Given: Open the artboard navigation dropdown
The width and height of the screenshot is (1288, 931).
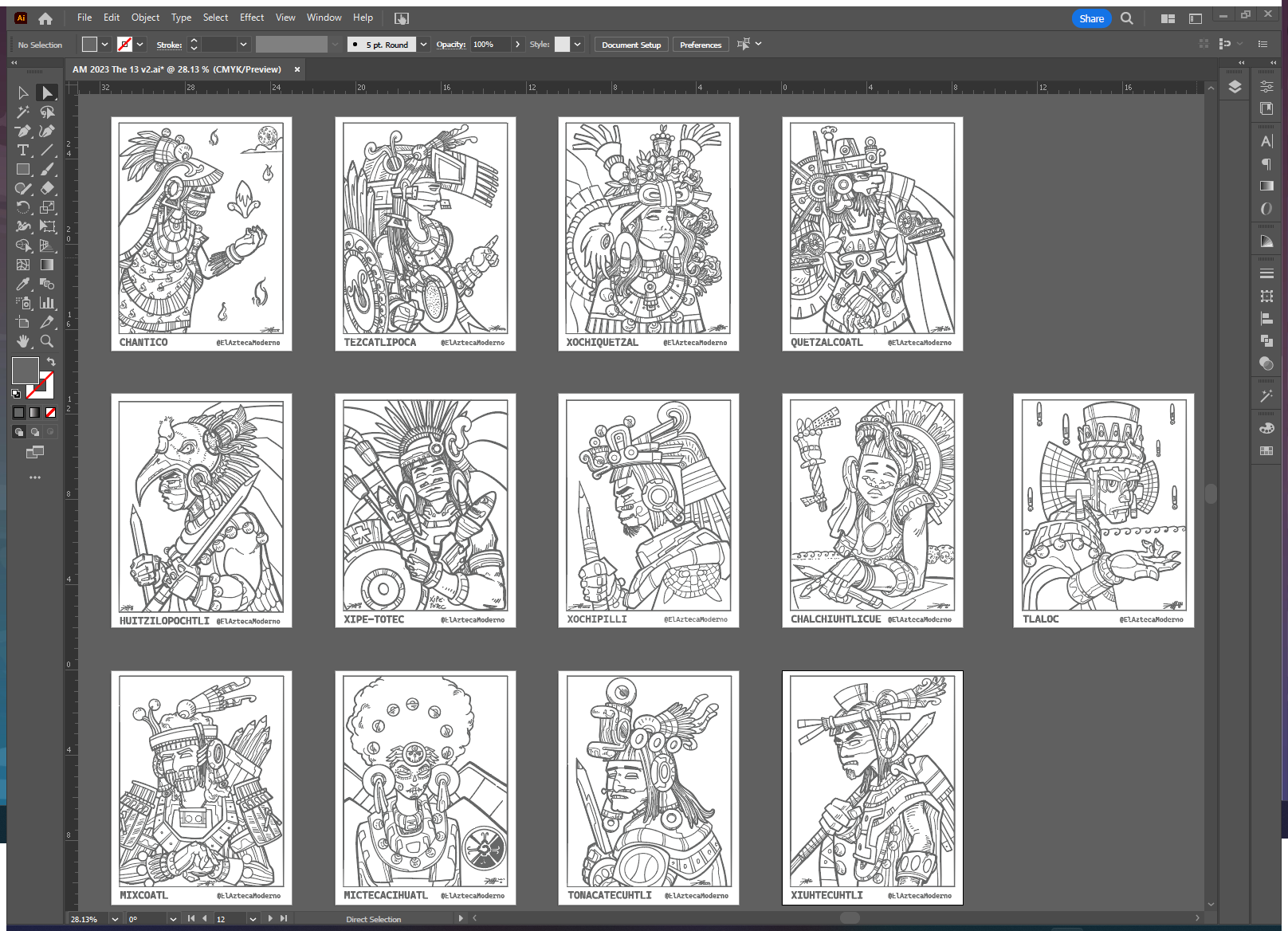Looking at the screenshot, I should pyautogui.click(x=253, y=919).
